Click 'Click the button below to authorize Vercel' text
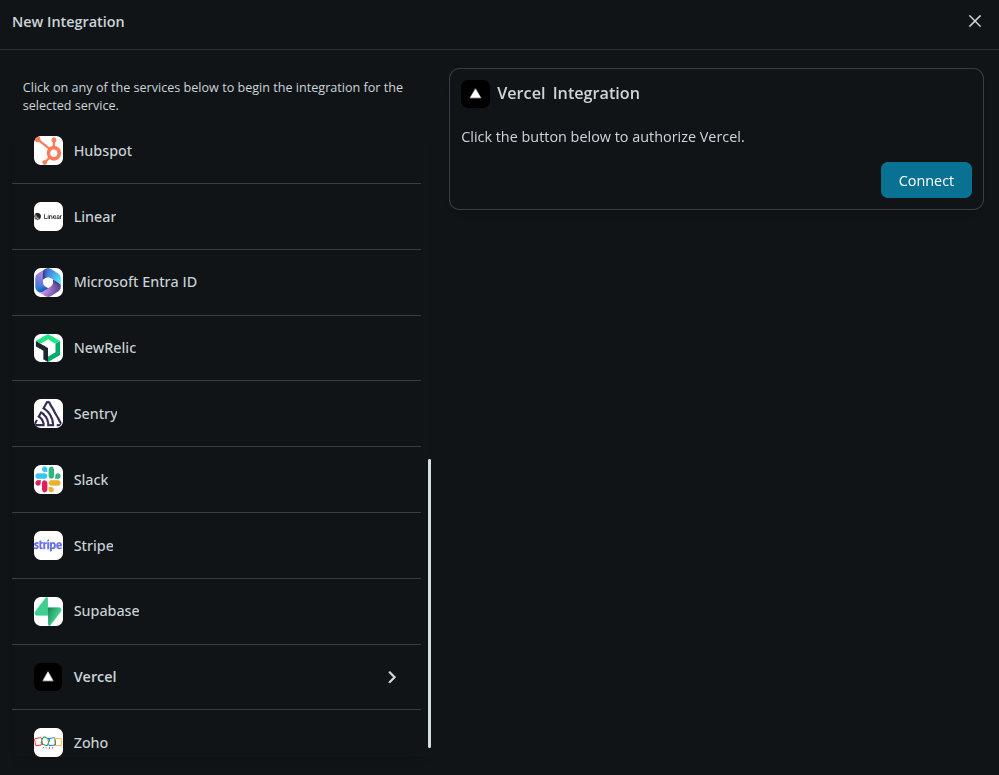 (603, 137)
